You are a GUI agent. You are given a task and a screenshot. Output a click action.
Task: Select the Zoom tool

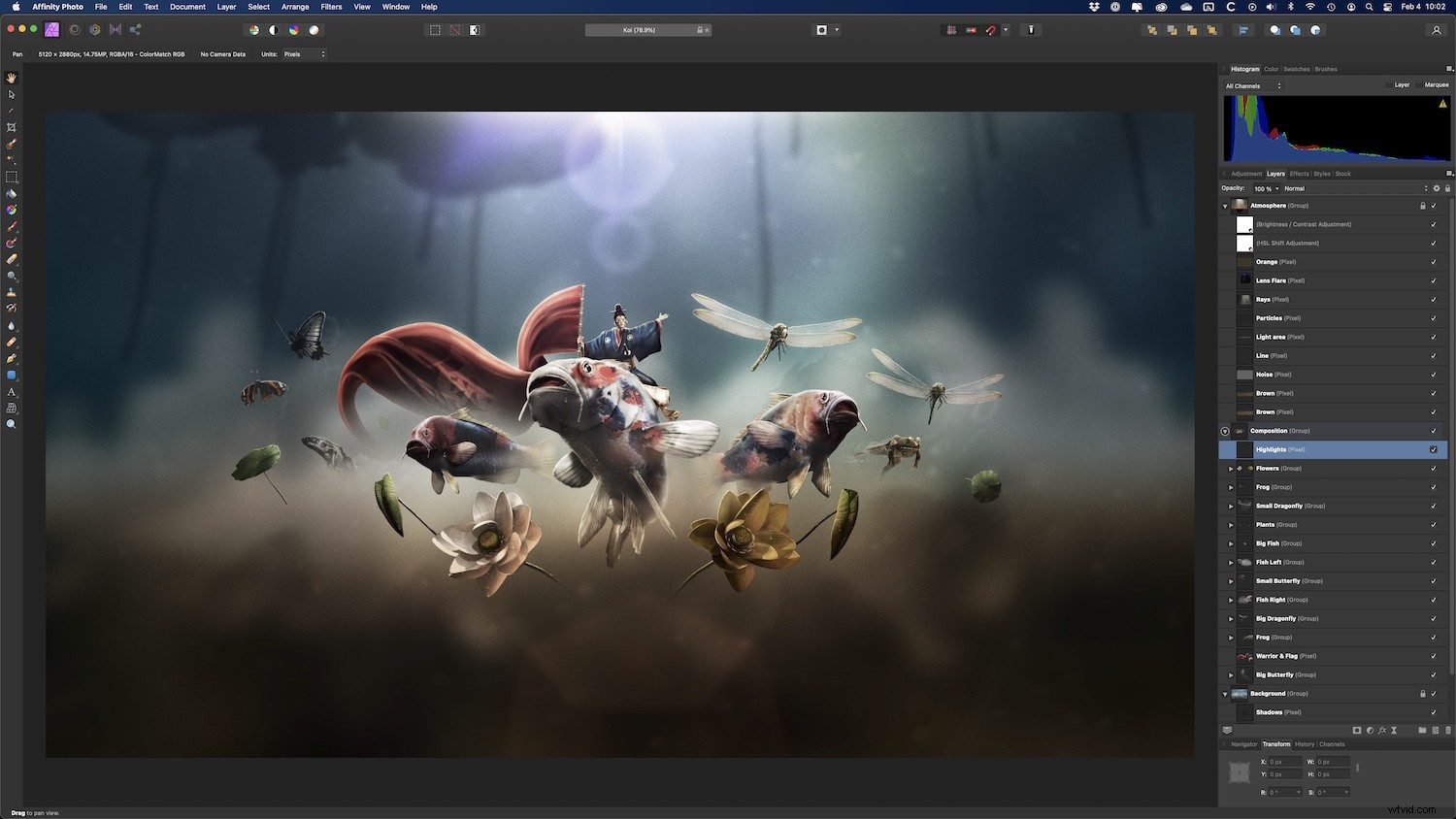[12, 424]
